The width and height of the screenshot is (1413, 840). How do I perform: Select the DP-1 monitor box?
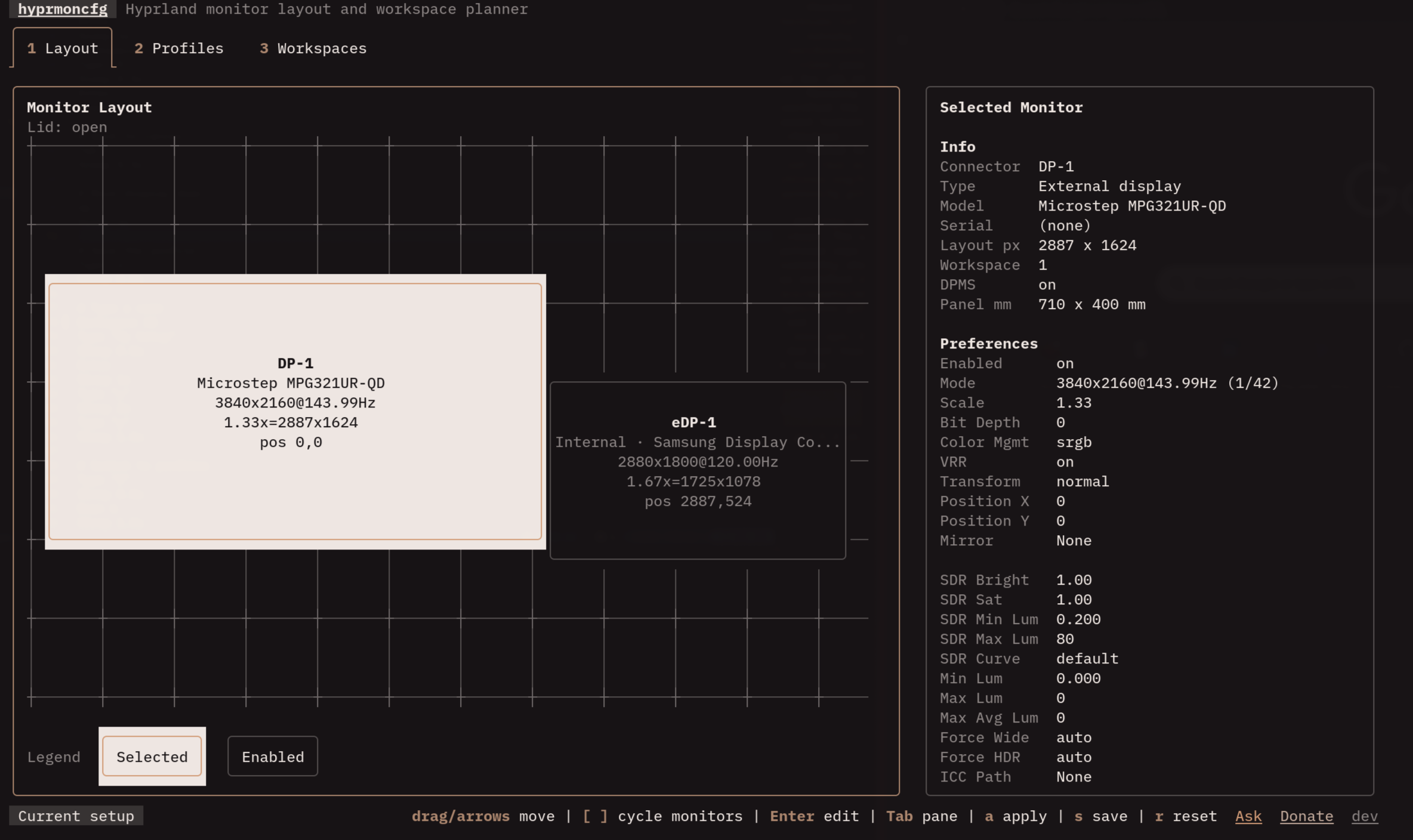pos(295,412)
